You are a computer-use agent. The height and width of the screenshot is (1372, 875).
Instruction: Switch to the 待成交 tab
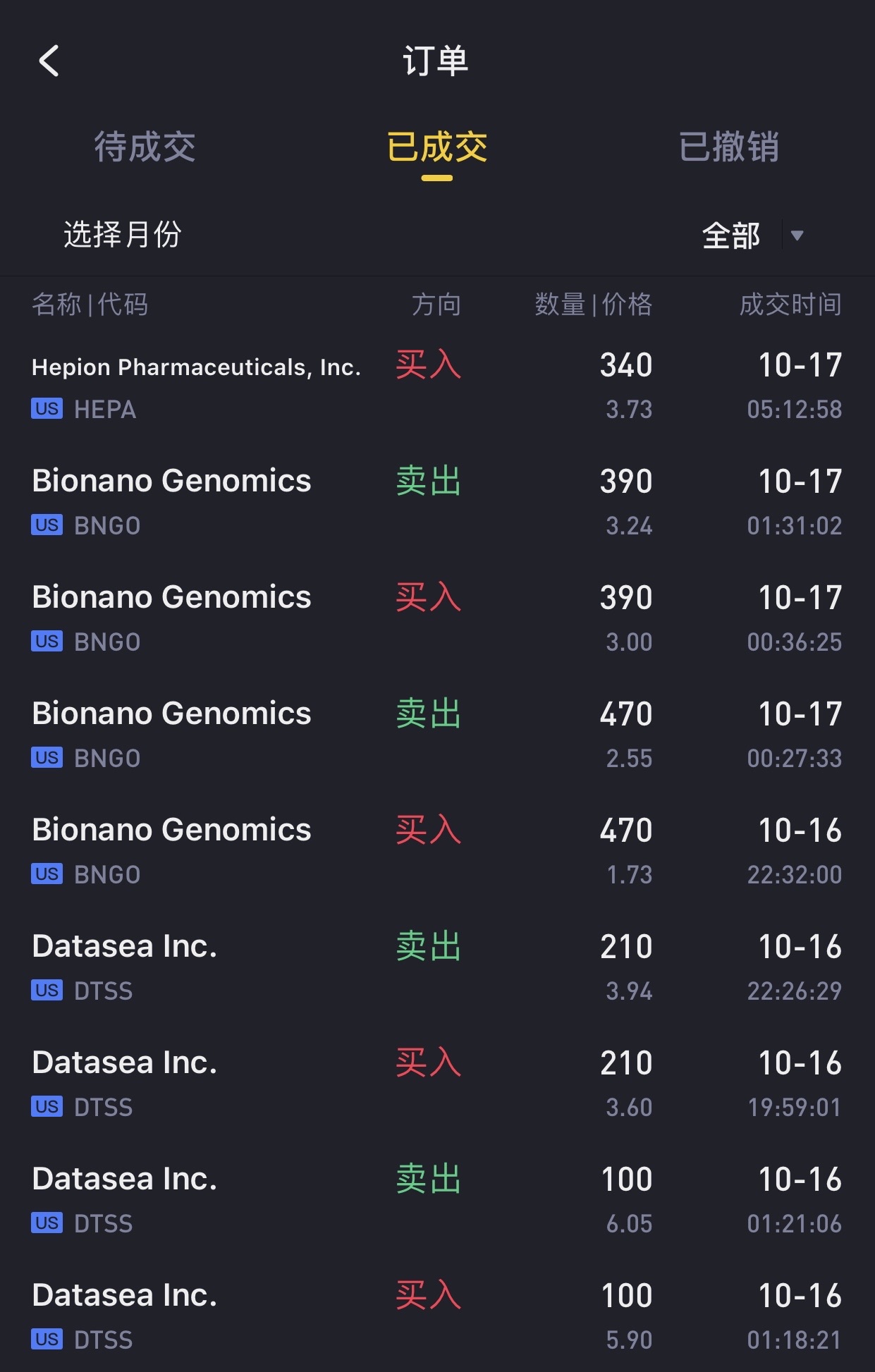coord(145,147)
